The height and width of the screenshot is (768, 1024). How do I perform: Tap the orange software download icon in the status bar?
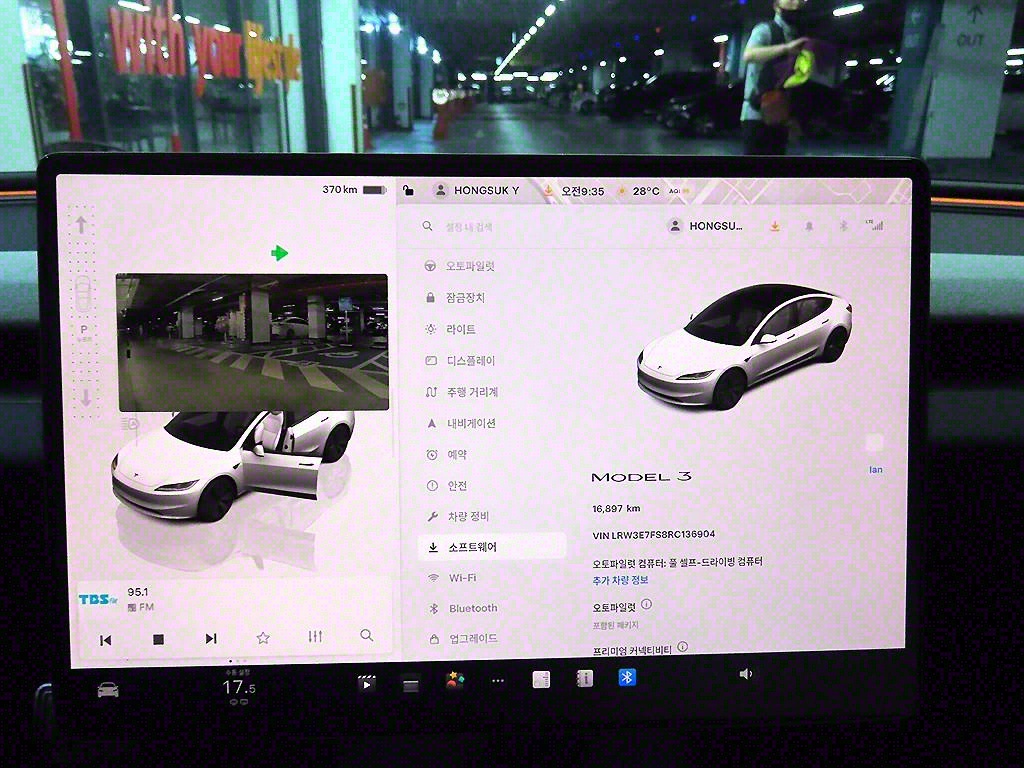[549, 190]
